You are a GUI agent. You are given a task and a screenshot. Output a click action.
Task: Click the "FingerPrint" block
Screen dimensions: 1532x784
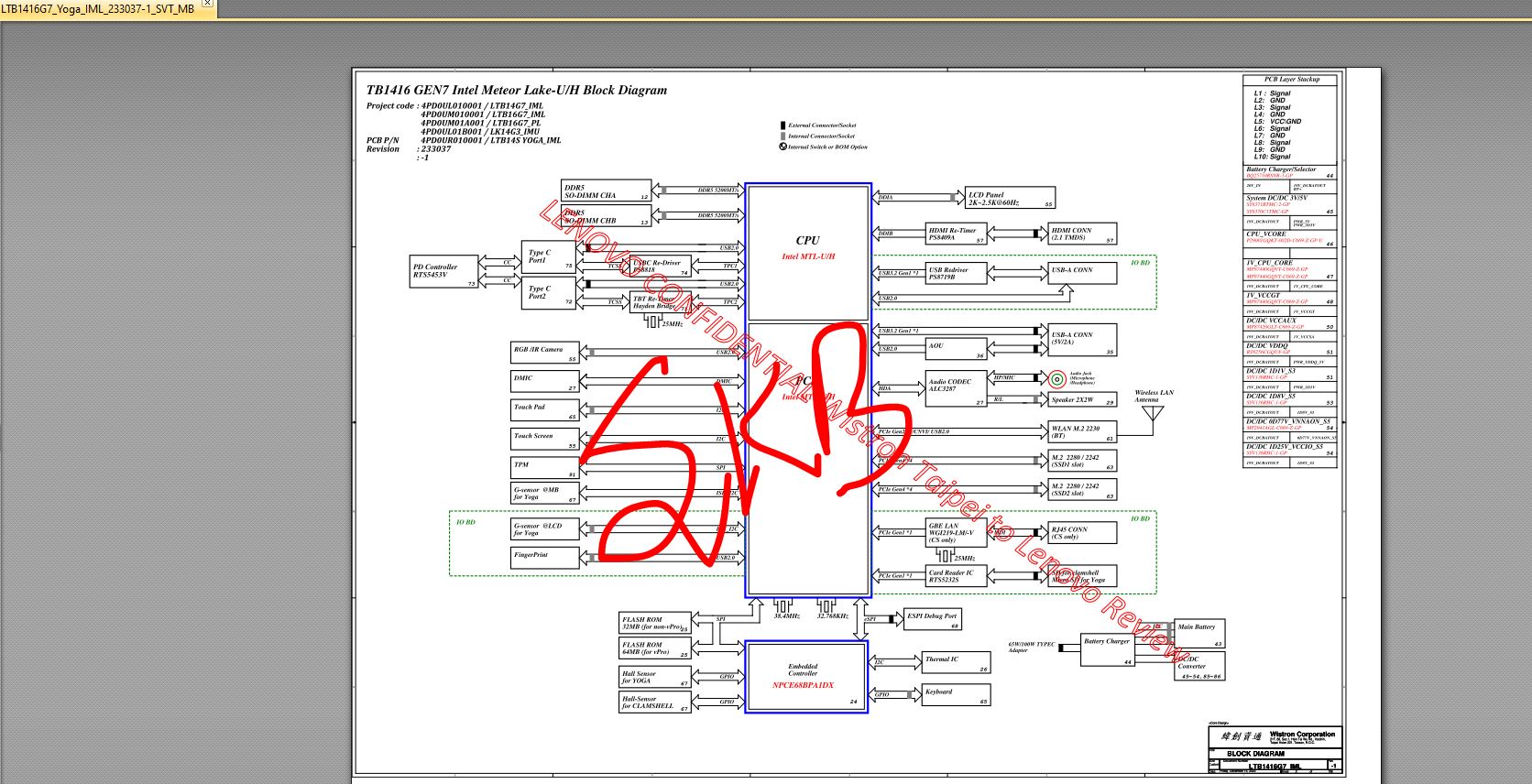coord(545,558)
